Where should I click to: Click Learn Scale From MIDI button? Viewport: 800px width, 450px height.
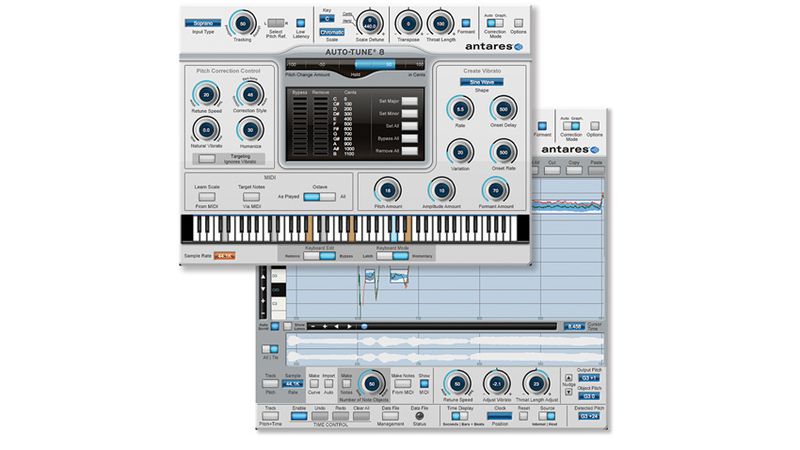coord(207,196)
